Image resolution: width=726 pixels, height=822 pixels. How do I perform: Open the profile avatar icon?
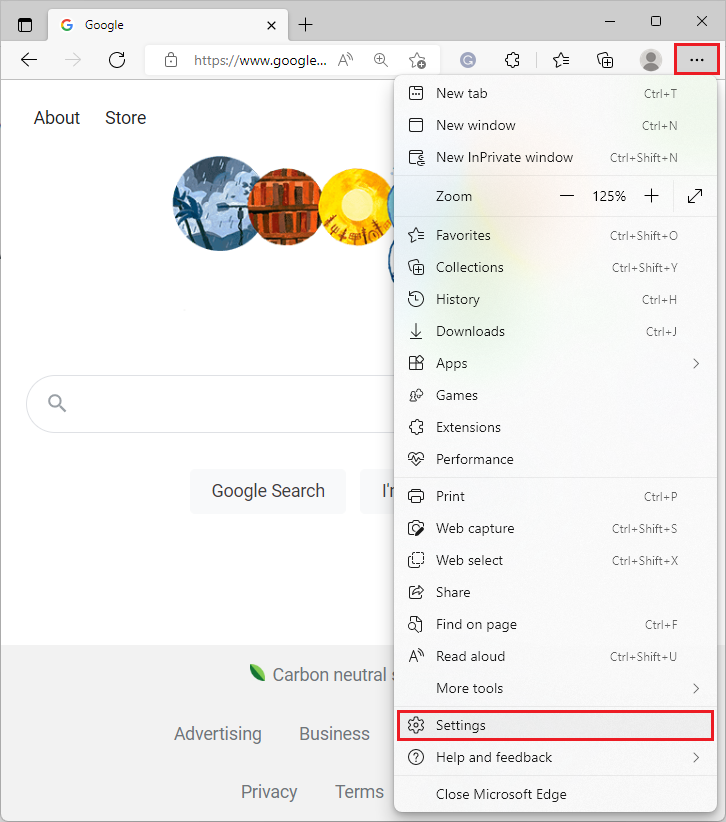(651, 60)
